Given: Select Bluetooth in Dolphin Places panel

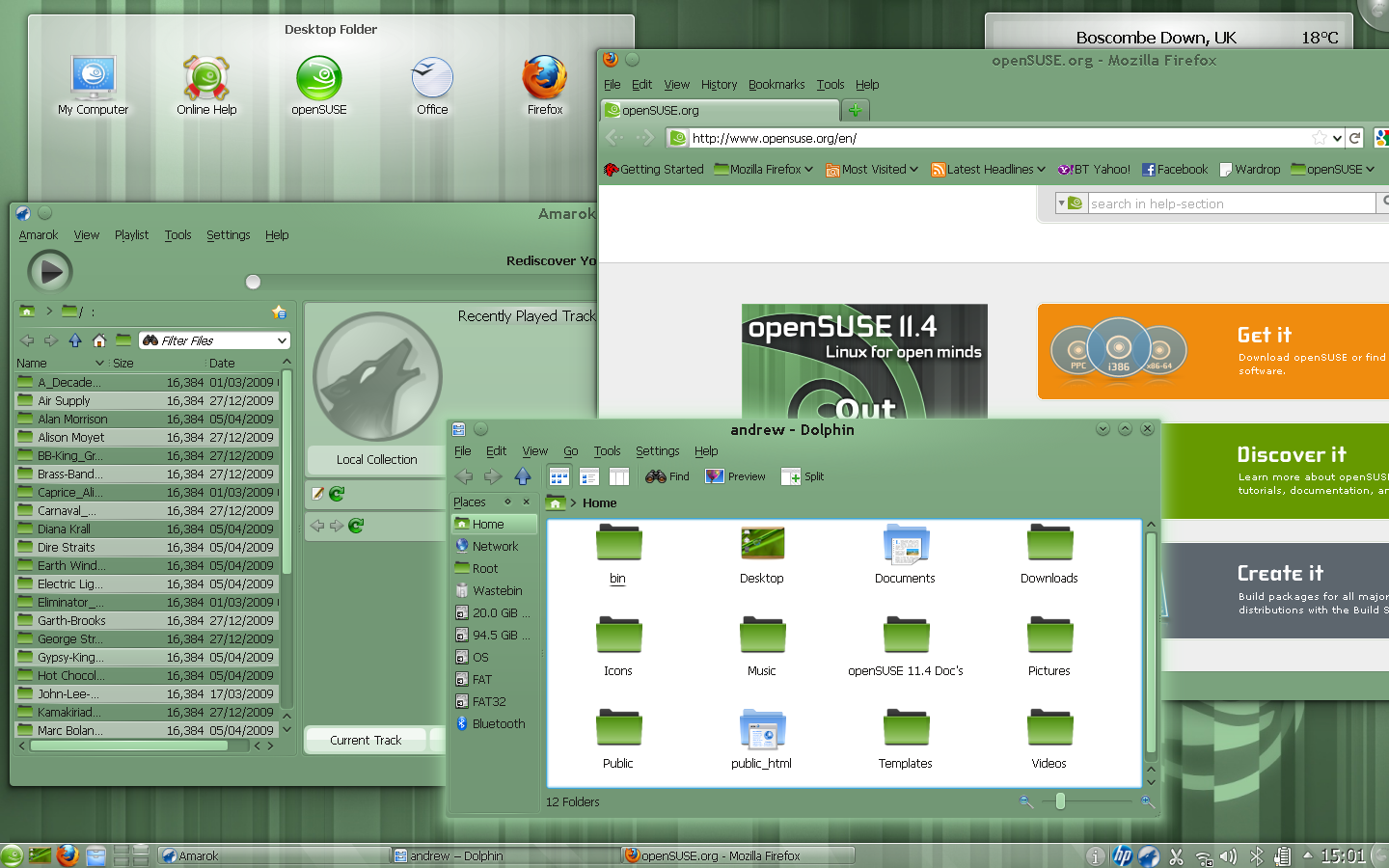Looking at the screenshot, I should point(494,724).
